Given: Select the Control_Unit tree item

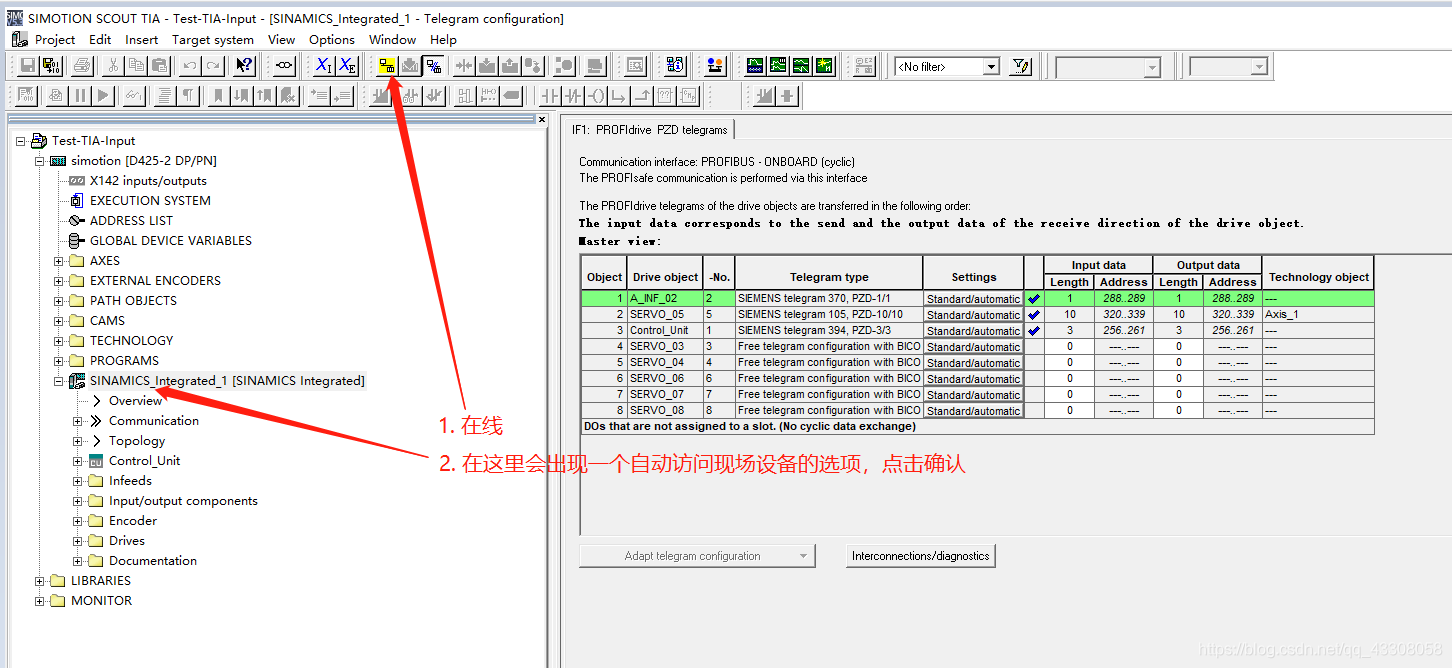Looking at the screenshot, I should (x=144, y=461).
